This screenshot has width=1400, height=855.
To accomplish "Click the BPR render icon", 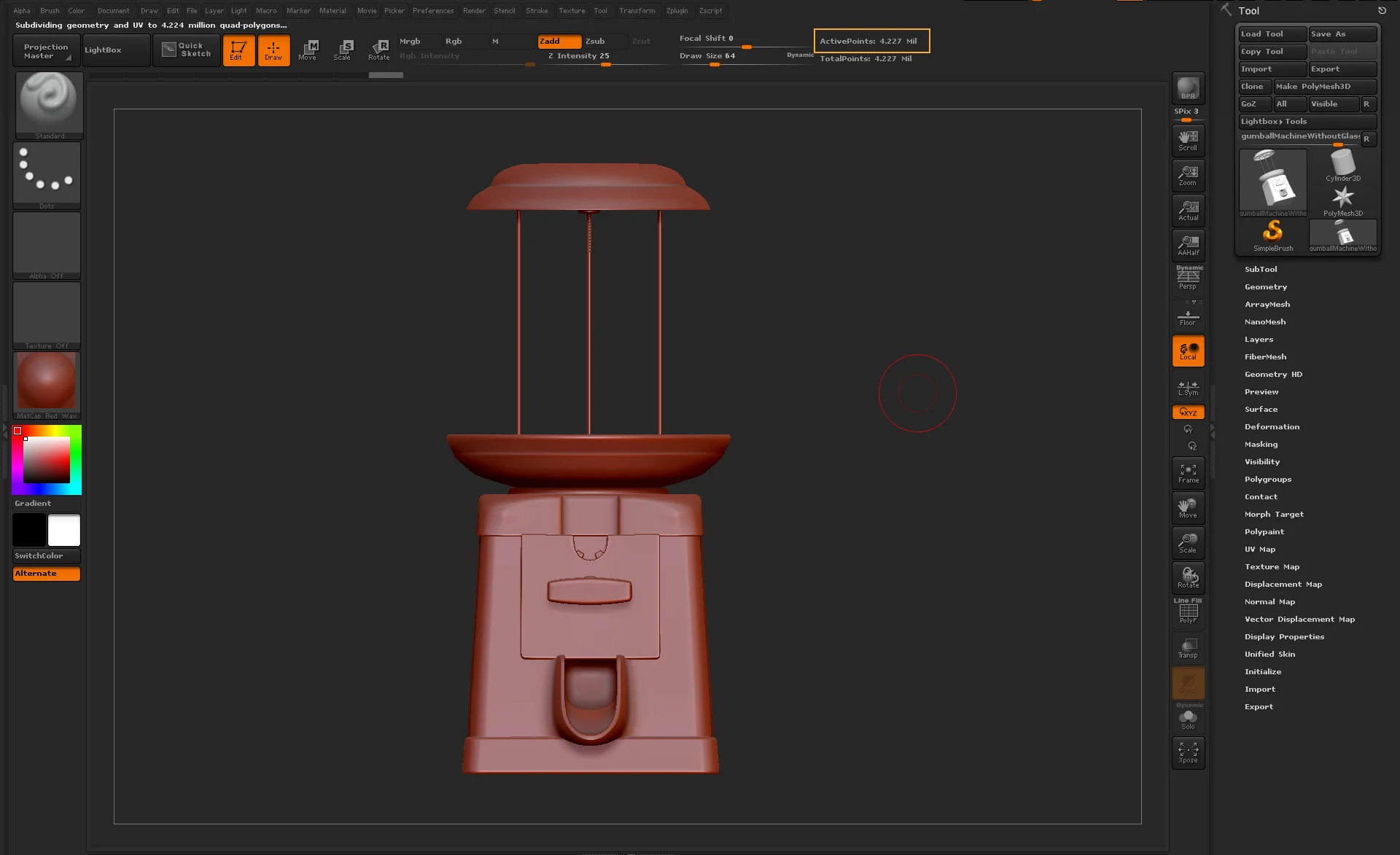I will (x=1188, y=88).
